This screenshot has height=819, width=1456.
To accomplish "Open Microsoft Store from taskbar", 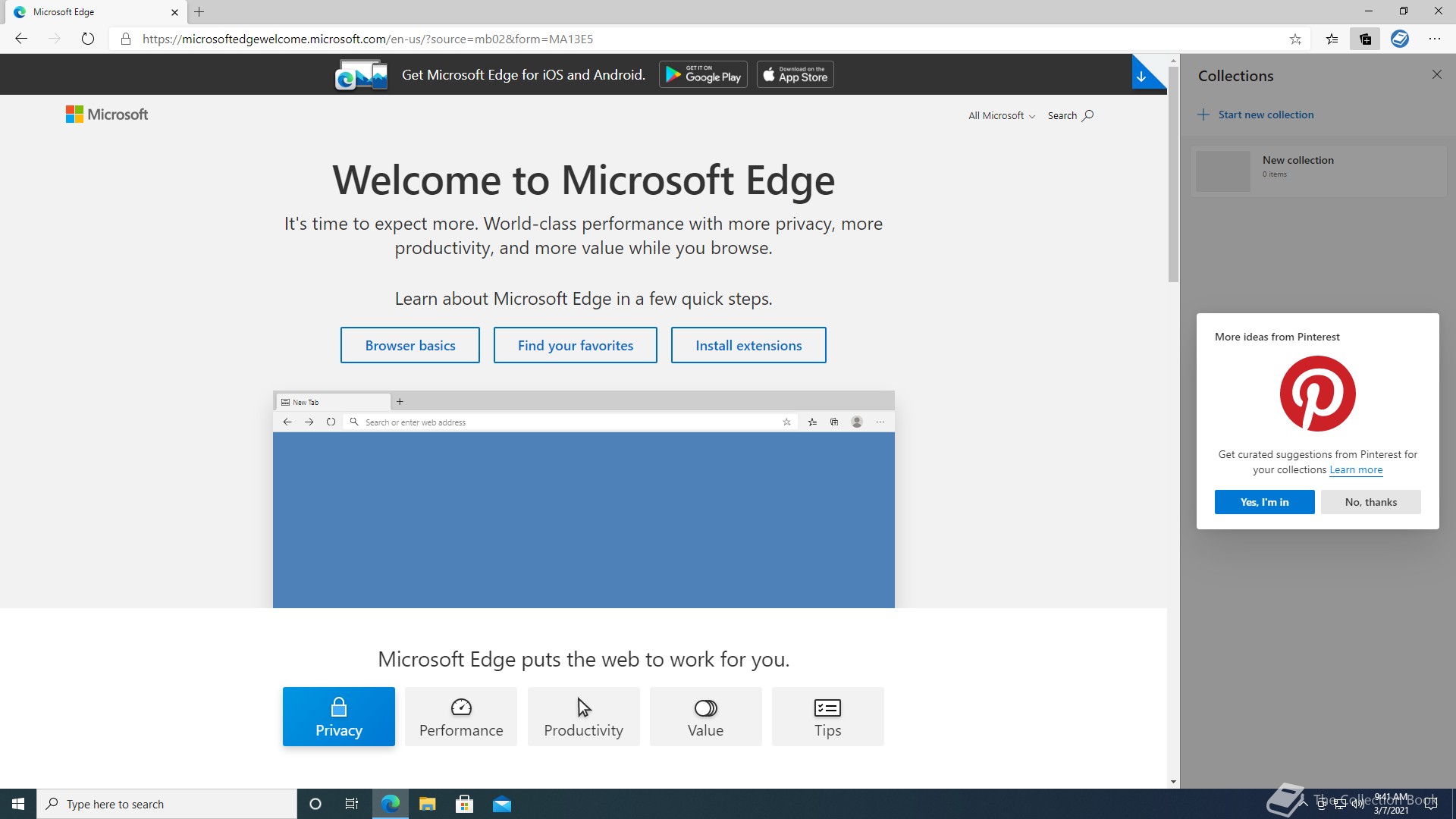I will [x=465, y=804].
